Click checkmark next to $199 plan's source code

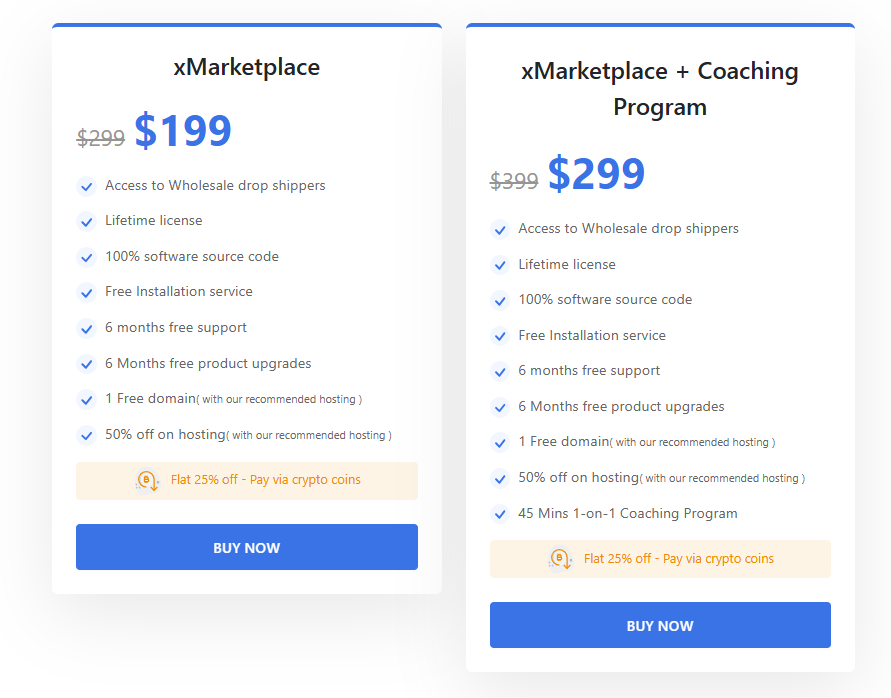[x=87, y=257]
